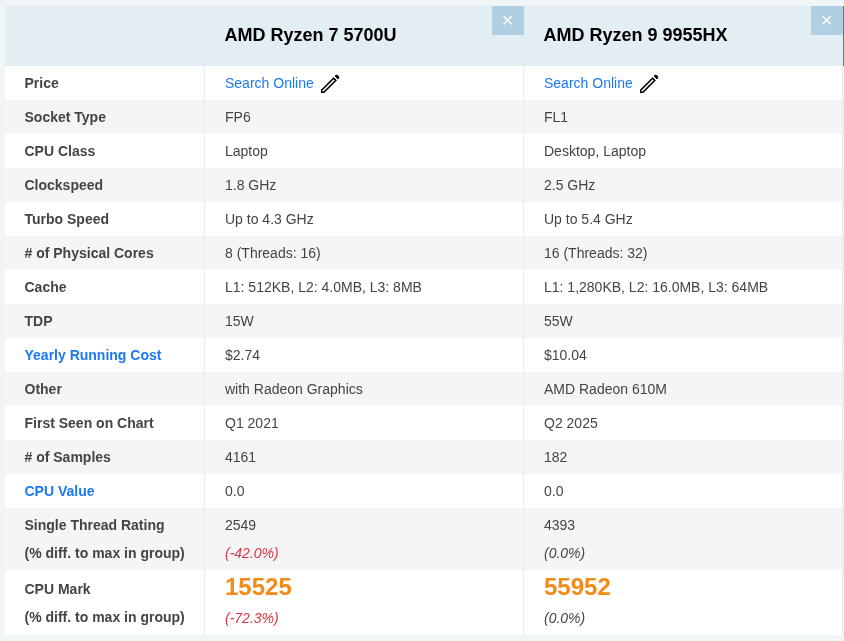The width and height of the screenshot is (844, 641).
Task: Click the AMD Ryzen 7 5700U heading
Action: [x=310, y=35]
